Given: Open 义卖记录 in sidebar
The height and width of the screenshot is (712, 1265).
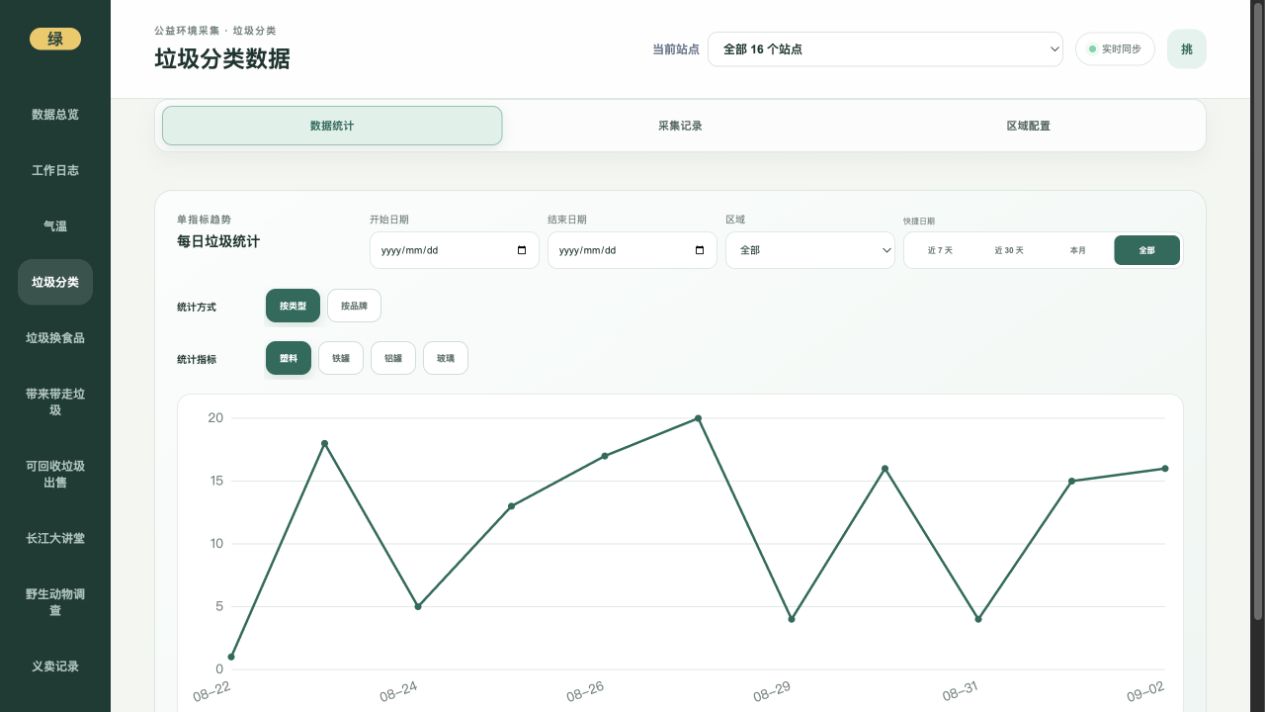Looking at the screenshot, I should pos(55,666).
